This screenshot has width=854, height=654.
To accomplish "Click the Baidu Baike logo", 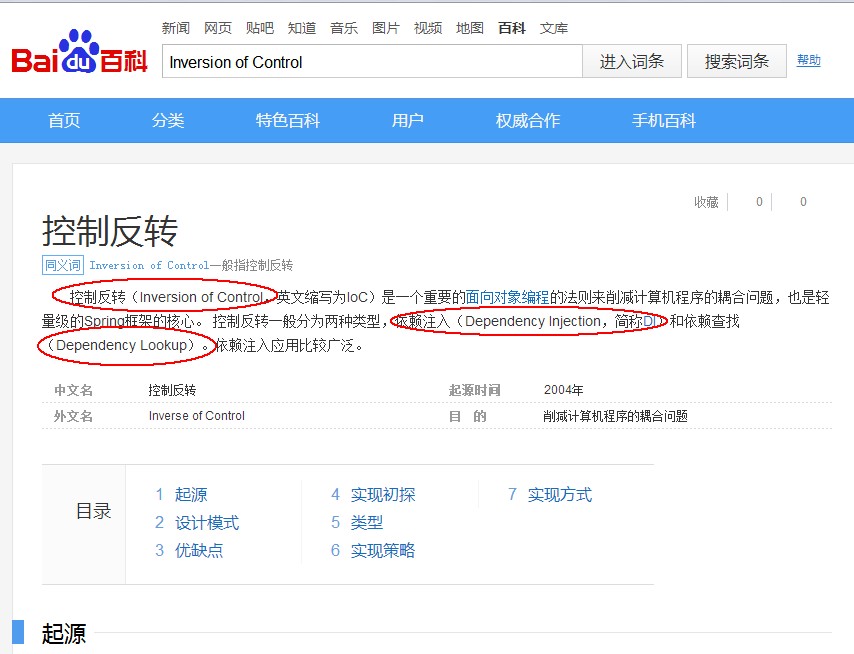I will point(80,52).
